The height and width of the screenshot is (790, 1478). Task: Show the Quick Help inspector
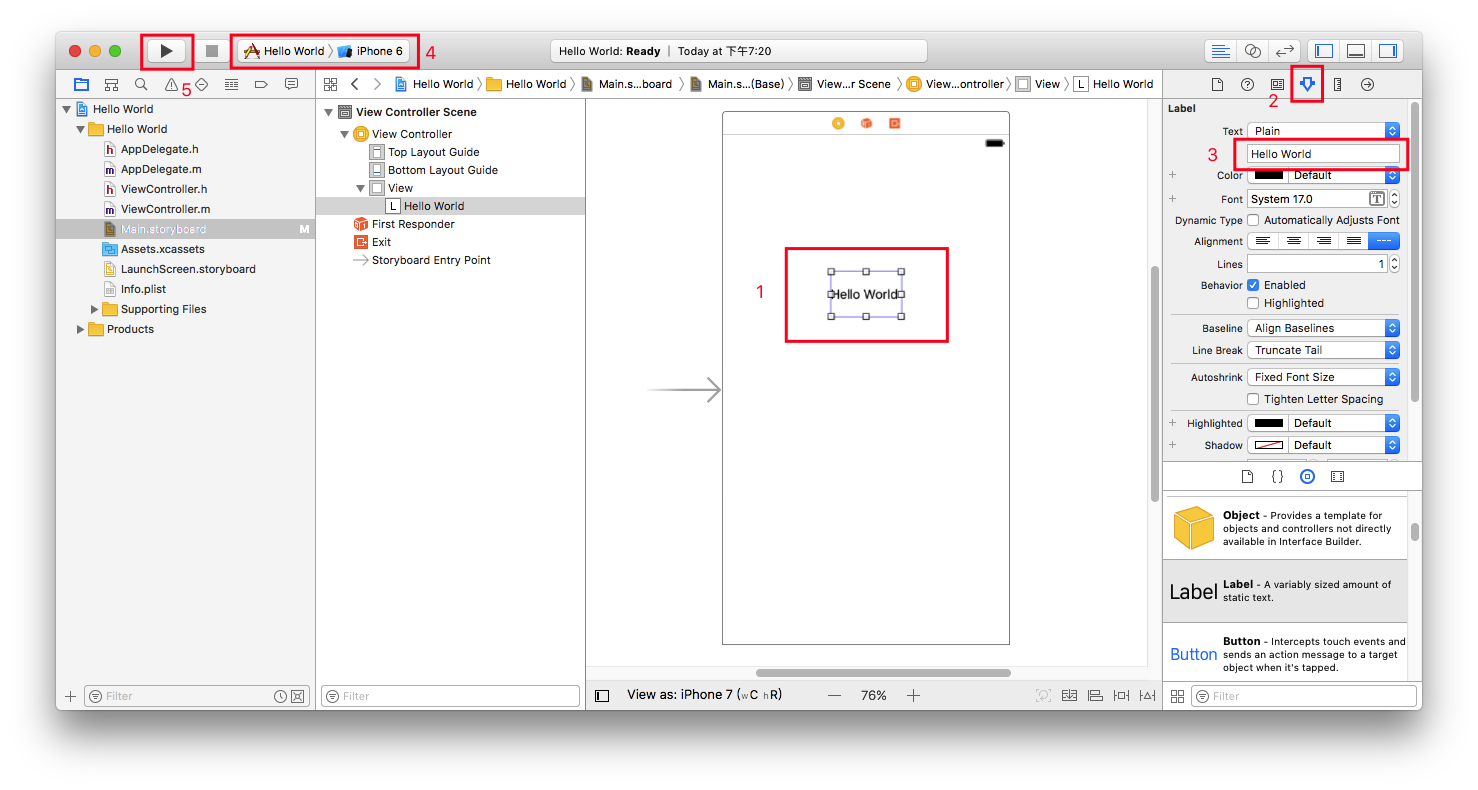[1247, 84]
